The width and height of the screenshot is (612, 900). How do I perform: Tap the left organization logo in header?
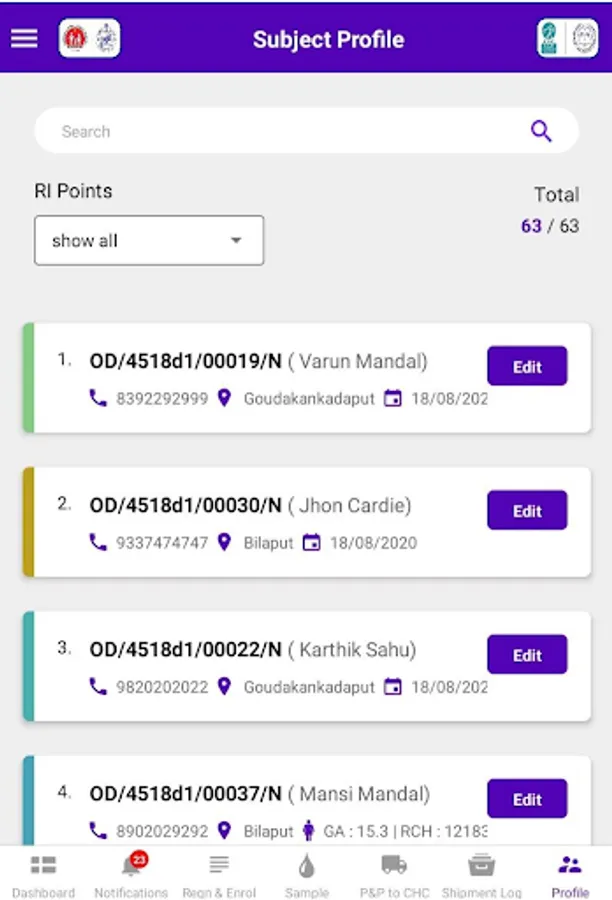tap(90, 39)
